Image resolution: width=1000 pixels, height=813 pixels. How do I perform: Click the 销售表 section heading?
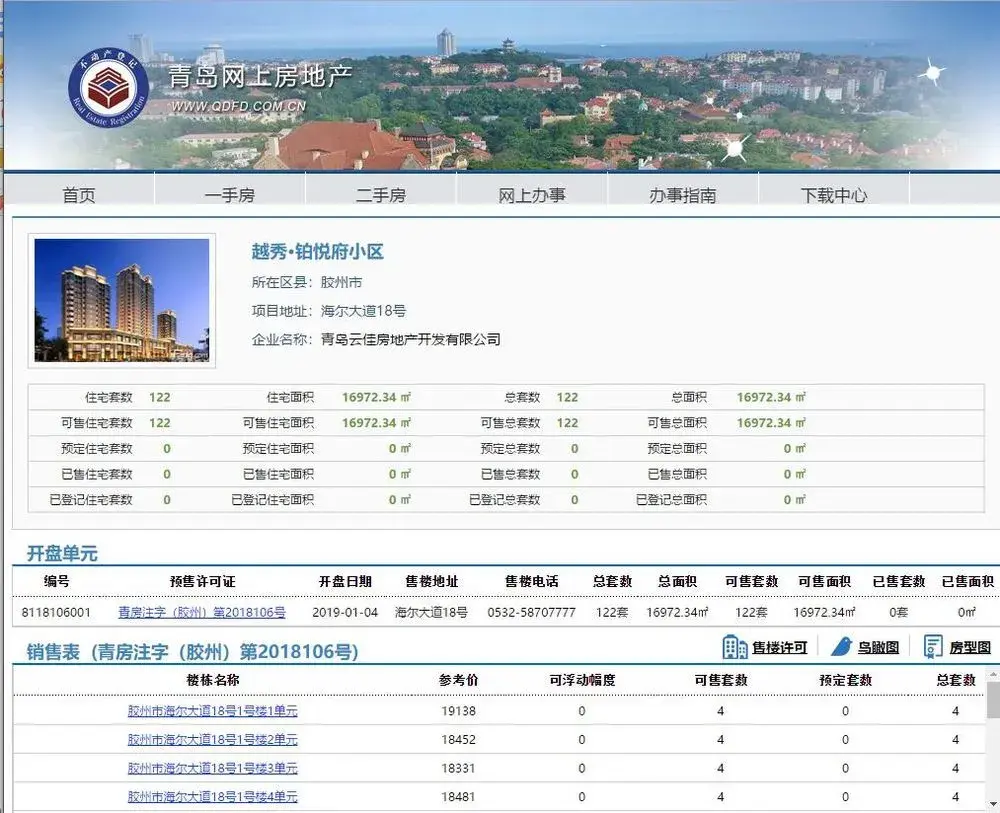192,651
